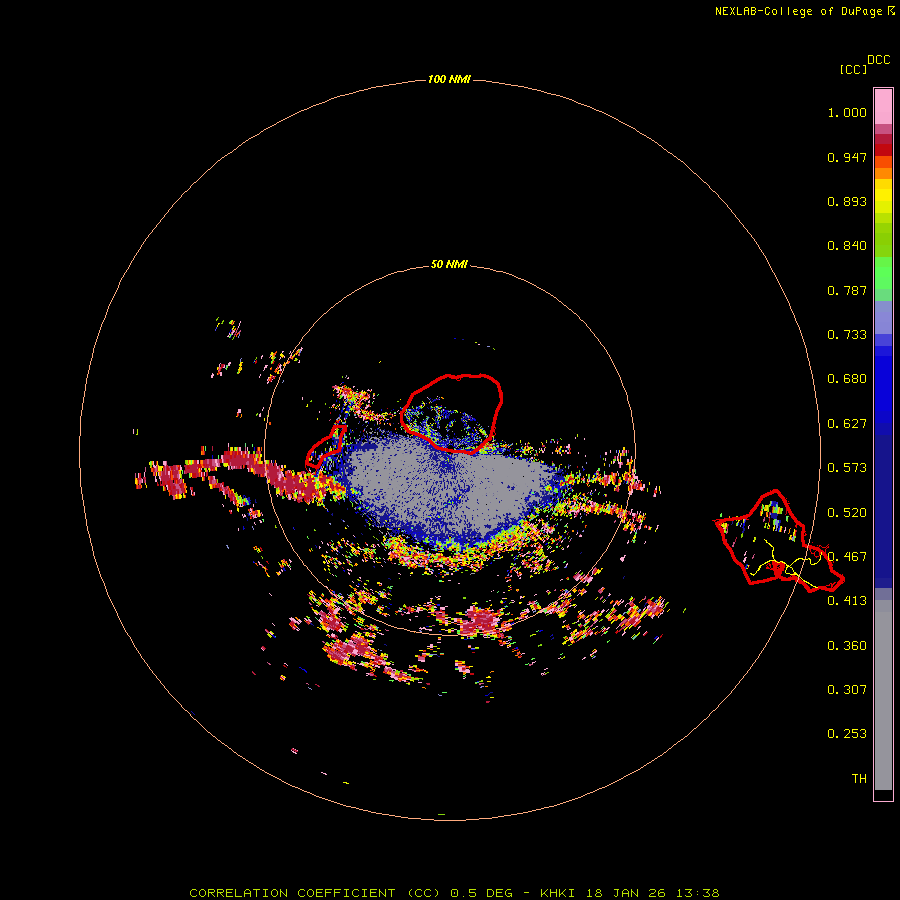Pick the light pink top color bar segment

[x=883, y=107]
